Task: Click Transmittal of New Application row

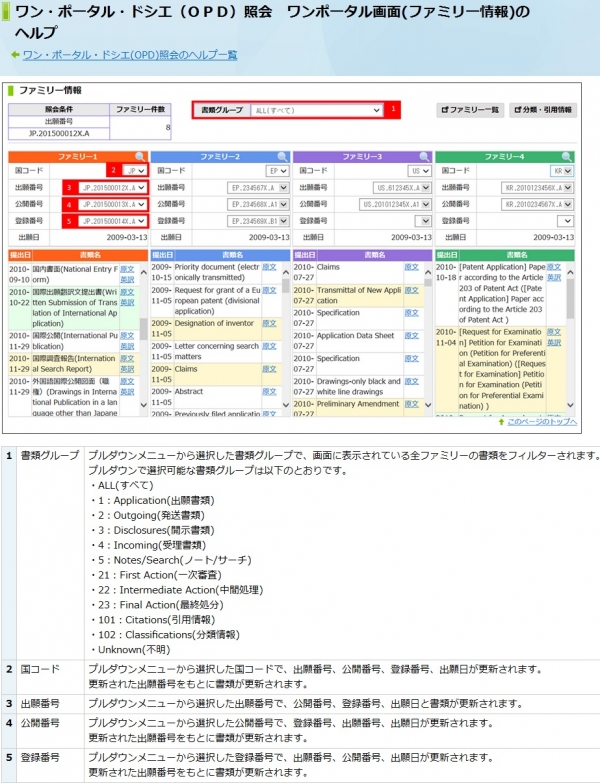Action: point(359,296)
